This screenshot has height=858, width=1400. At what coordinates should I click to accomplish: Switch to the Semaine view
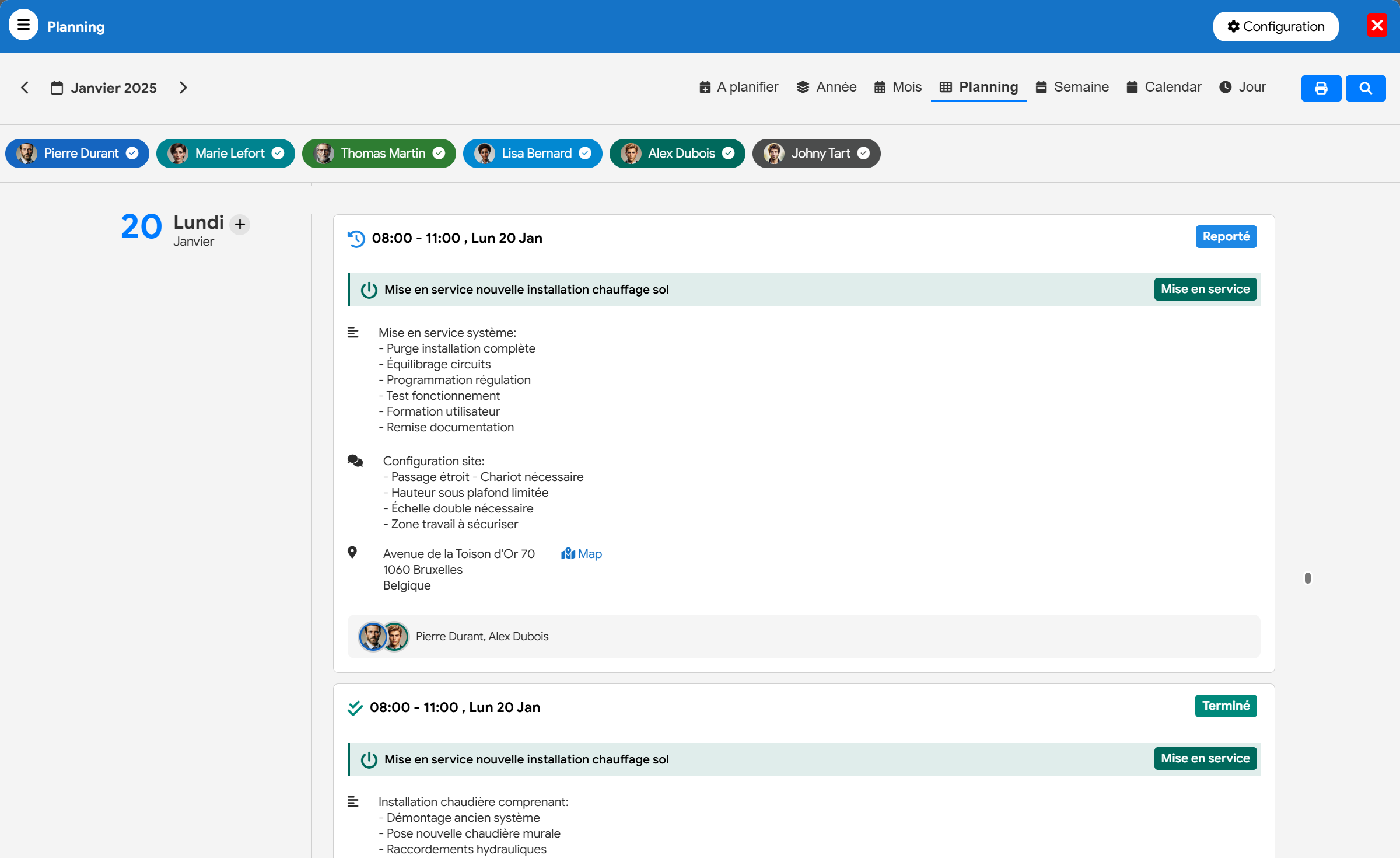[x=1072, y=87]
